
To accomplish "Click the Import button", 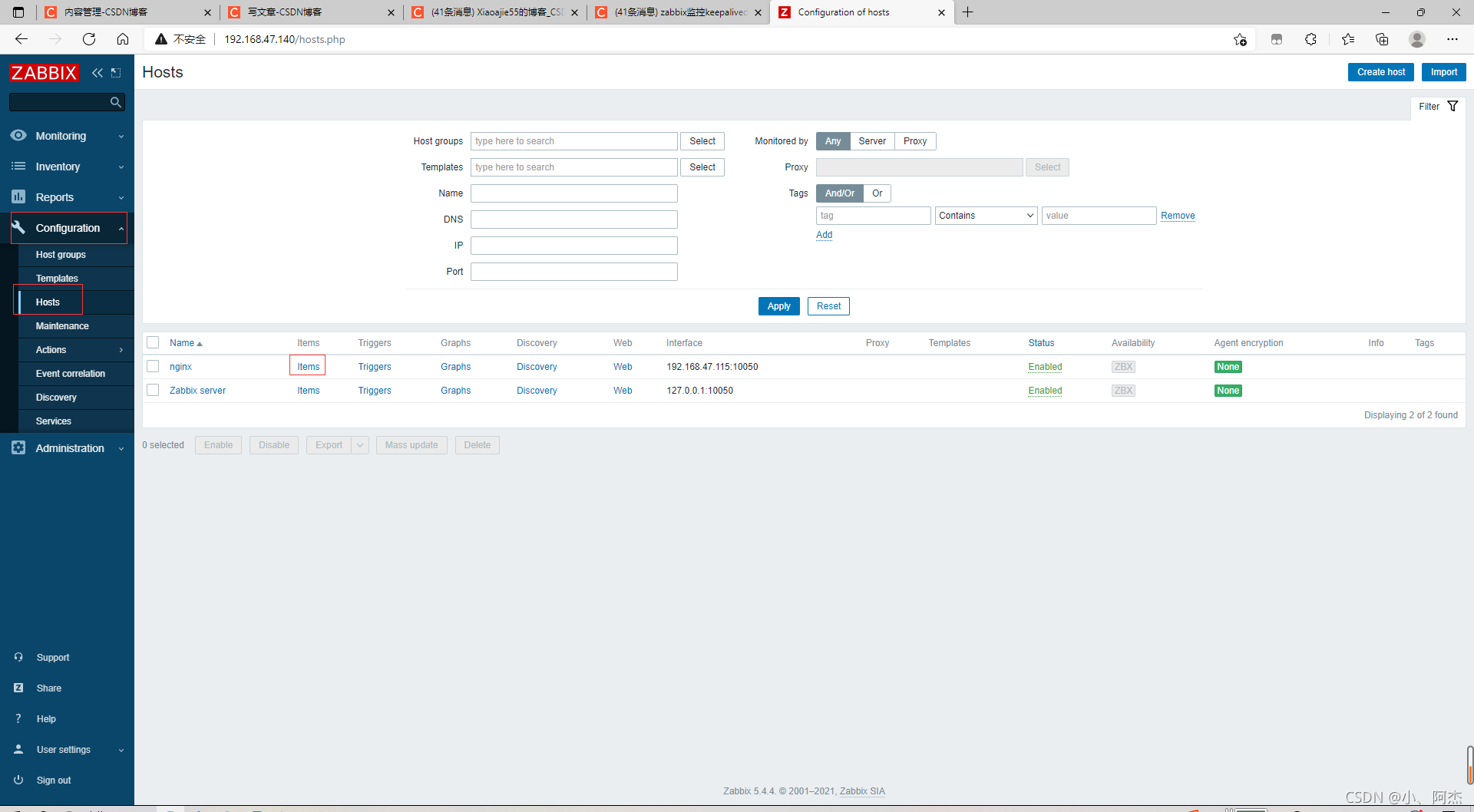I will coord(1443,72).
